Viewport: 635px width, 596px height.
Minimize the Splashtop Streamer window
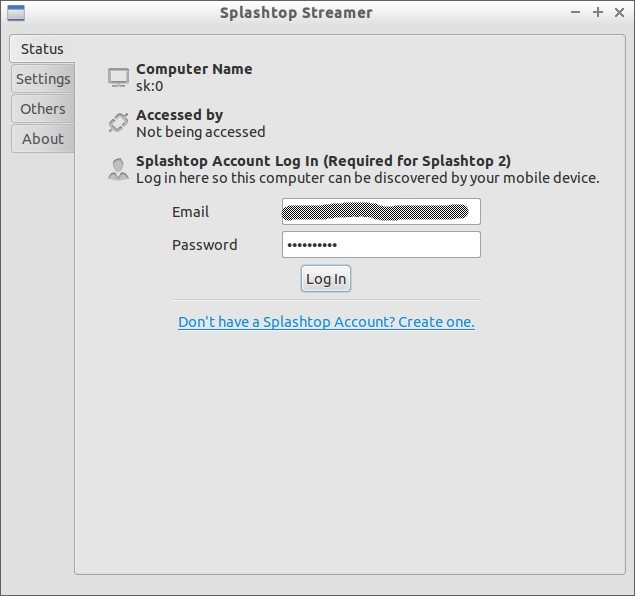point(575,12)
